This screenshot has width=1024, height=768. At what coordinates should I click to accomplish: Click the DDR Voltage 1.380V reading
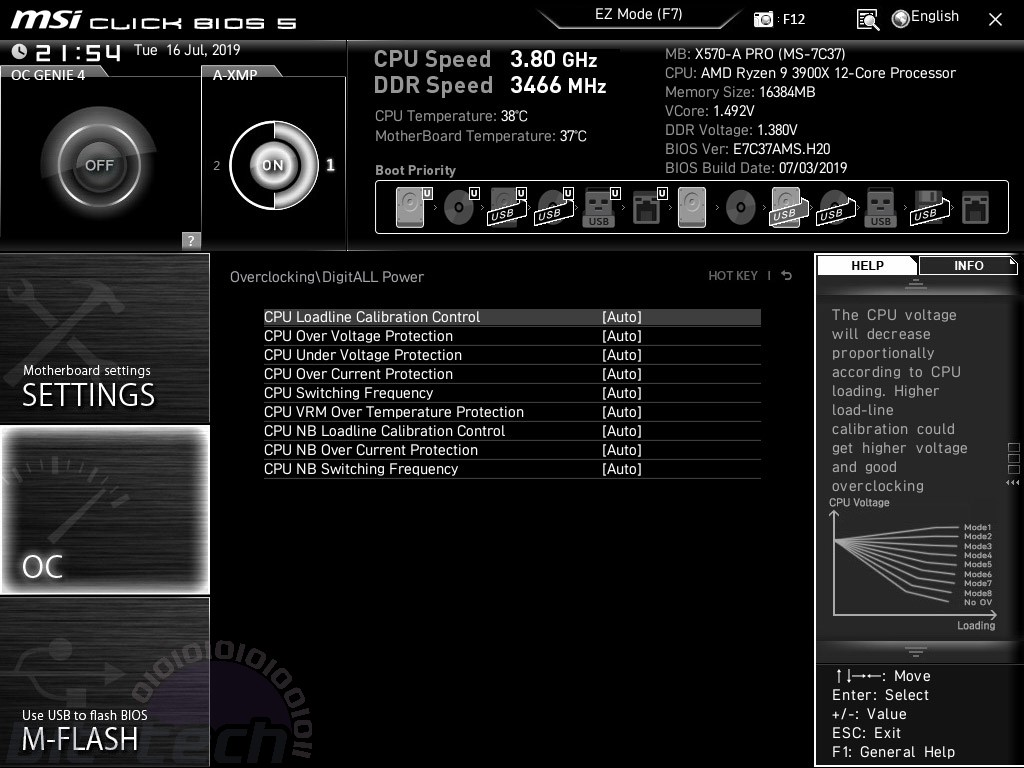tap(731, 130)
